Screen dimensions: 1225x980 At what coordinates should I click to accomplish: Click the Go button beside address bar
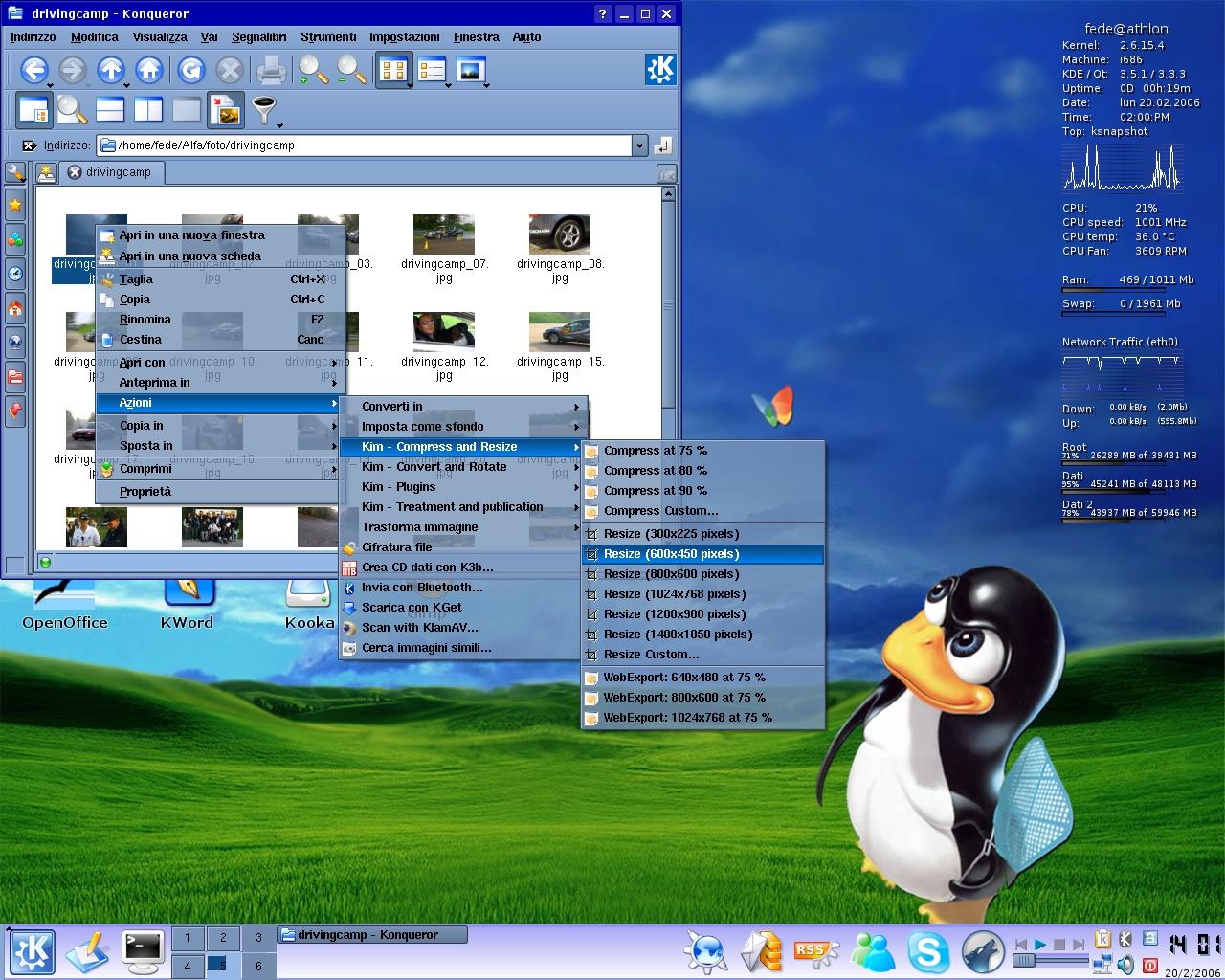(662, 145)
